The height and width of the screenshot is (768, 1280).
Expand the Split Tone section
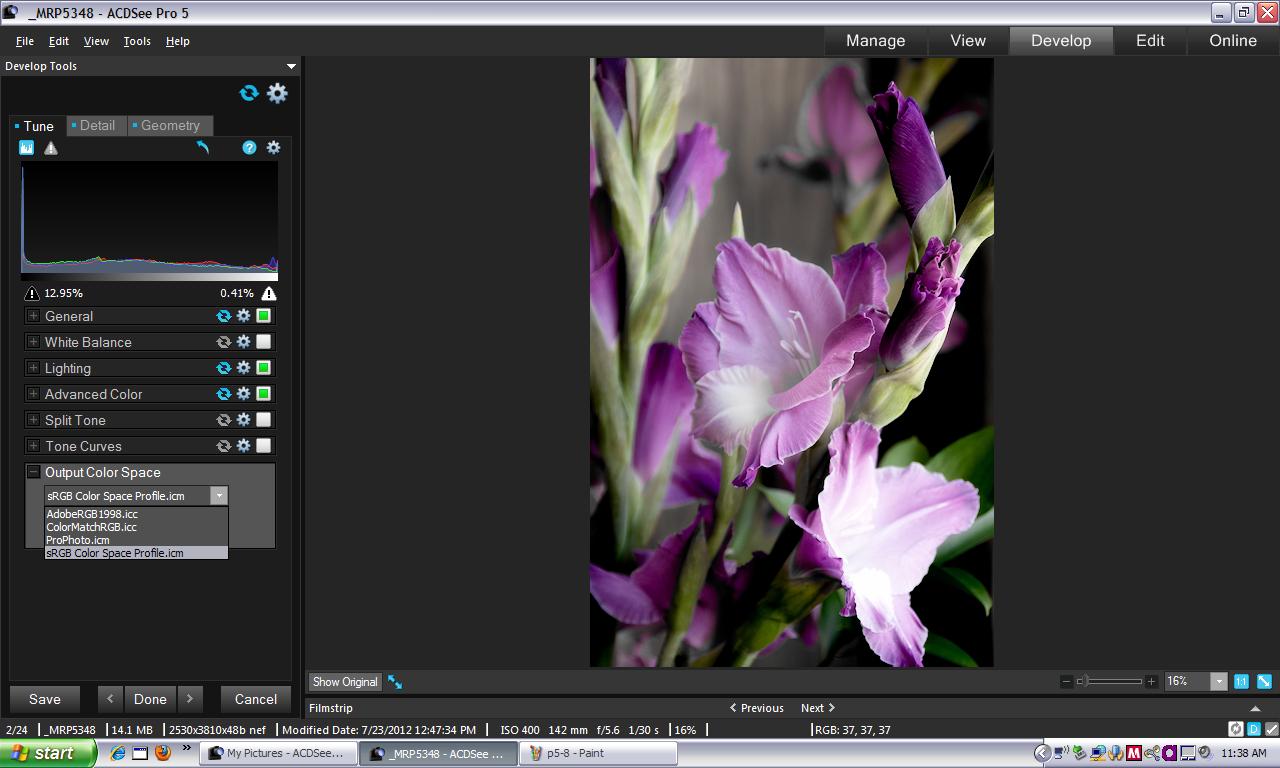point(33,420)
